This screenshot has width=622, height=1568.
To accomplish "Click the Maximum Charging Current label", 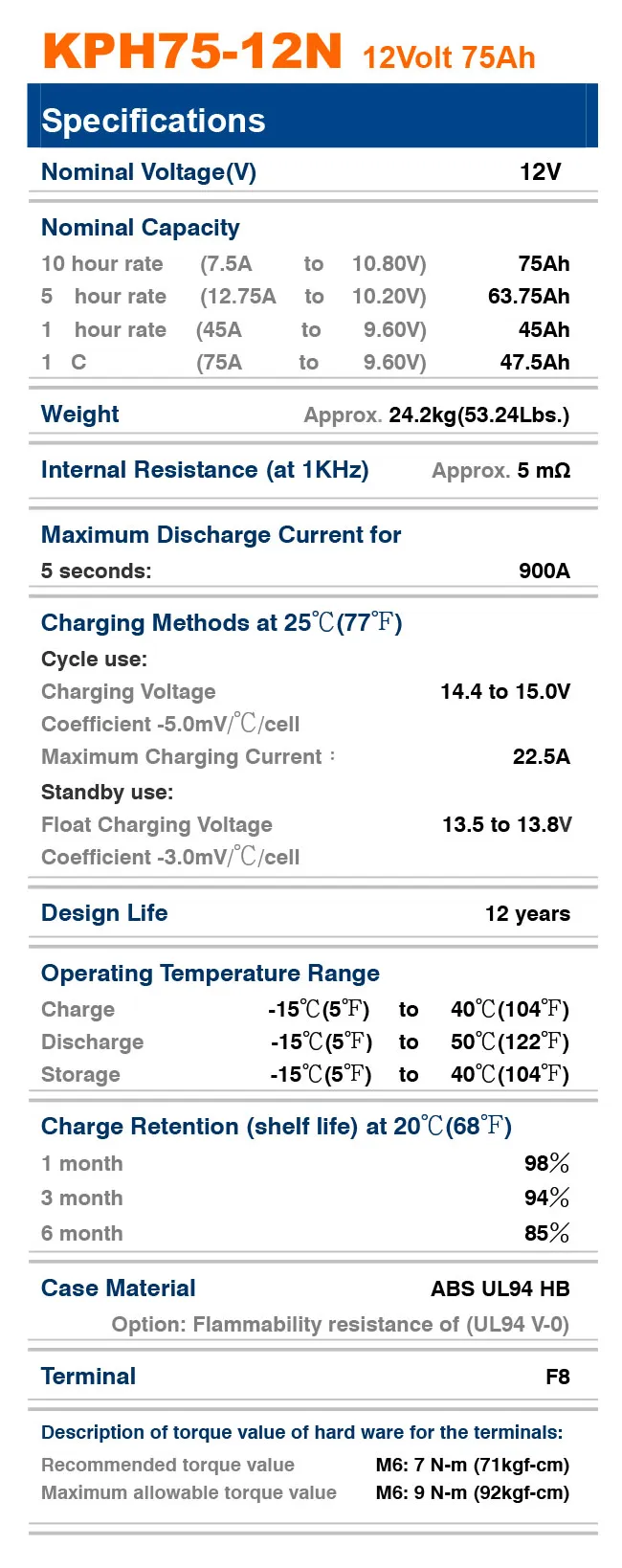I will pyautogui.click(x=182, y=757).
